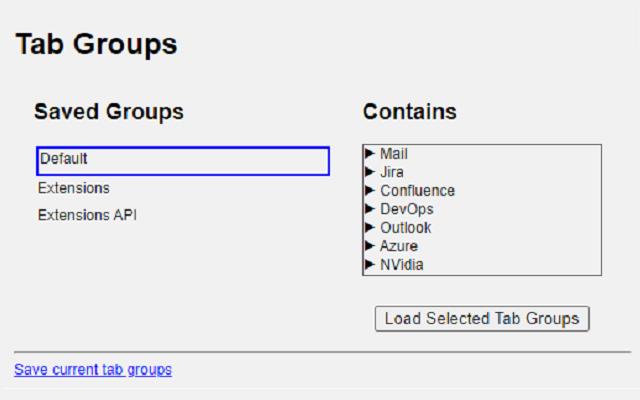Expand the Confluence disclosure triangle

pyautogui.click(x=370, y=191)
